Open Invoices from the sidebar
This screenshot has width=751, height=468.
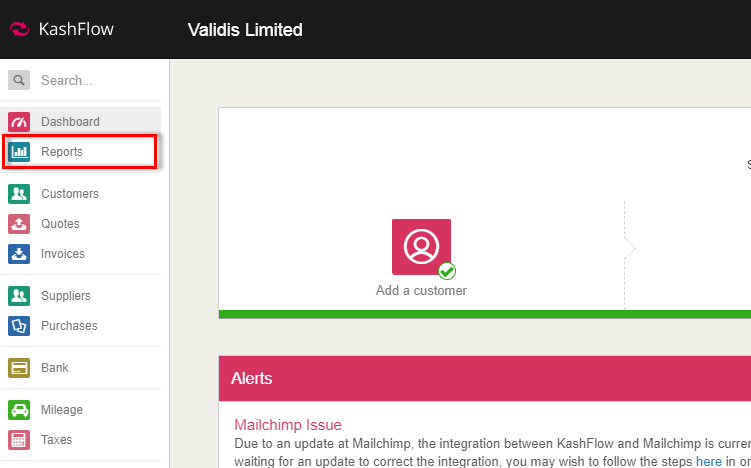80,254
